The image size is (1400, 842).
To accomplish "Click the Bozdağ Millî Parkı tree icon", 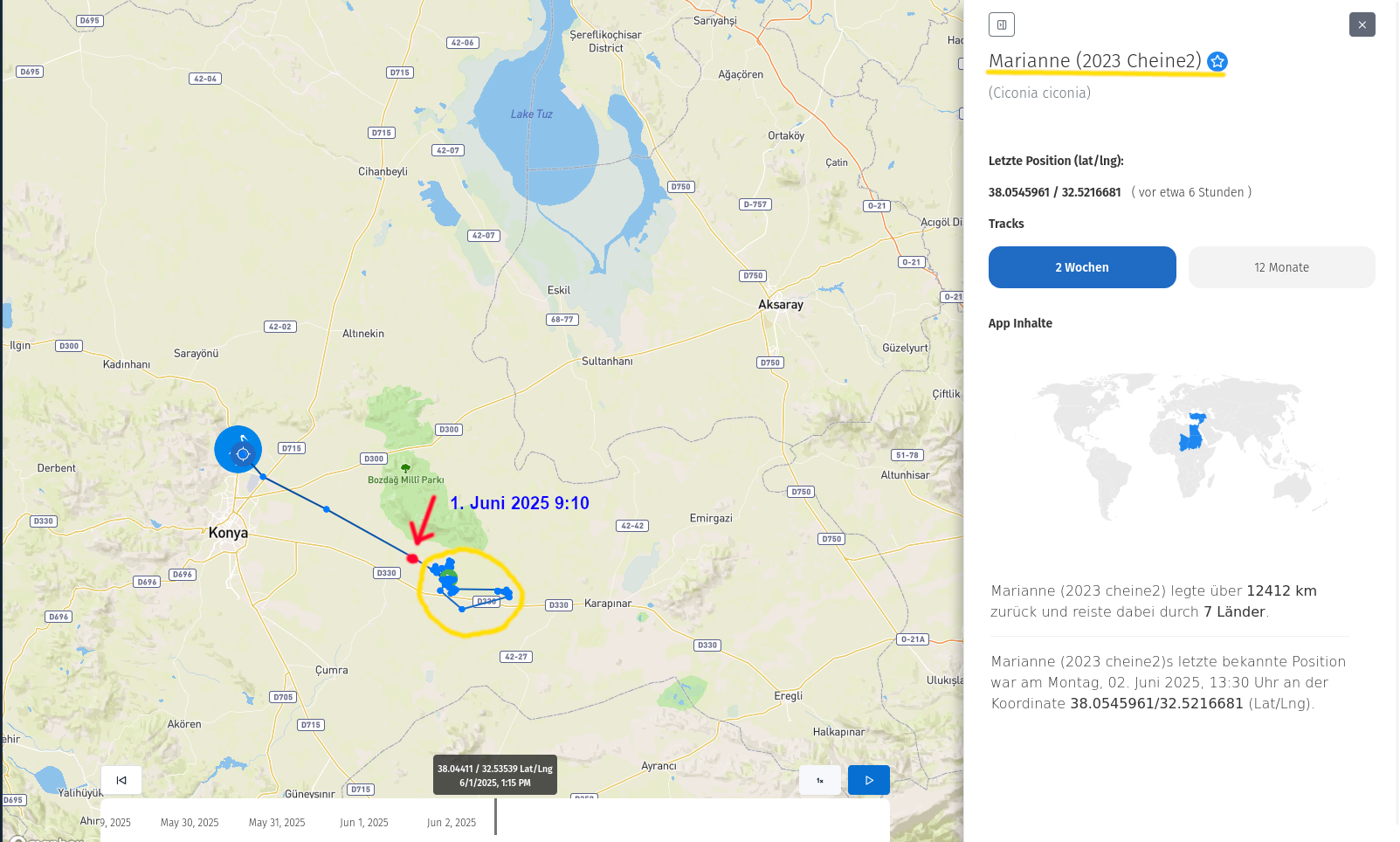I will point(405,468).
